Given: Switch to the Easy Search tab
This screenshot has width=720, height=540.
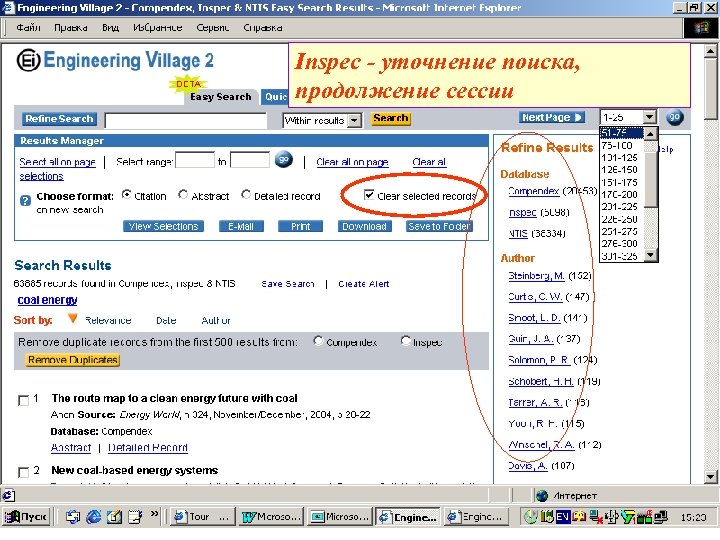Looking at the screenshot, I should [220, 97].
